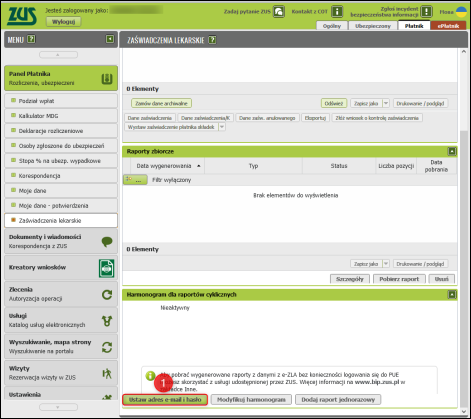The height and width of the screenshot is (419, 471).
Task: Open Kontakt z COT info icon
Action: (337, 12)
